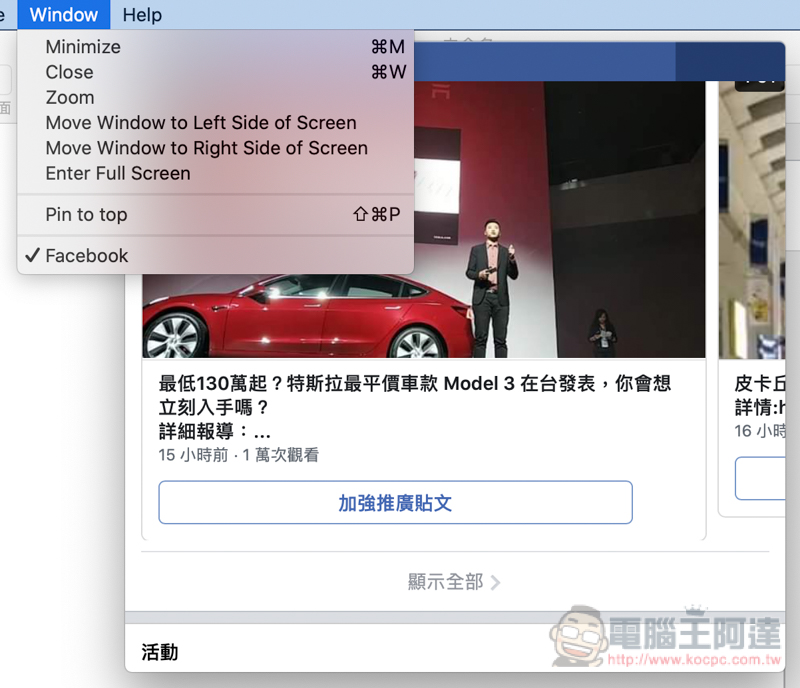Enable Pin to top option
Viewport: 800px width, 688px height.
coord(215,214)
